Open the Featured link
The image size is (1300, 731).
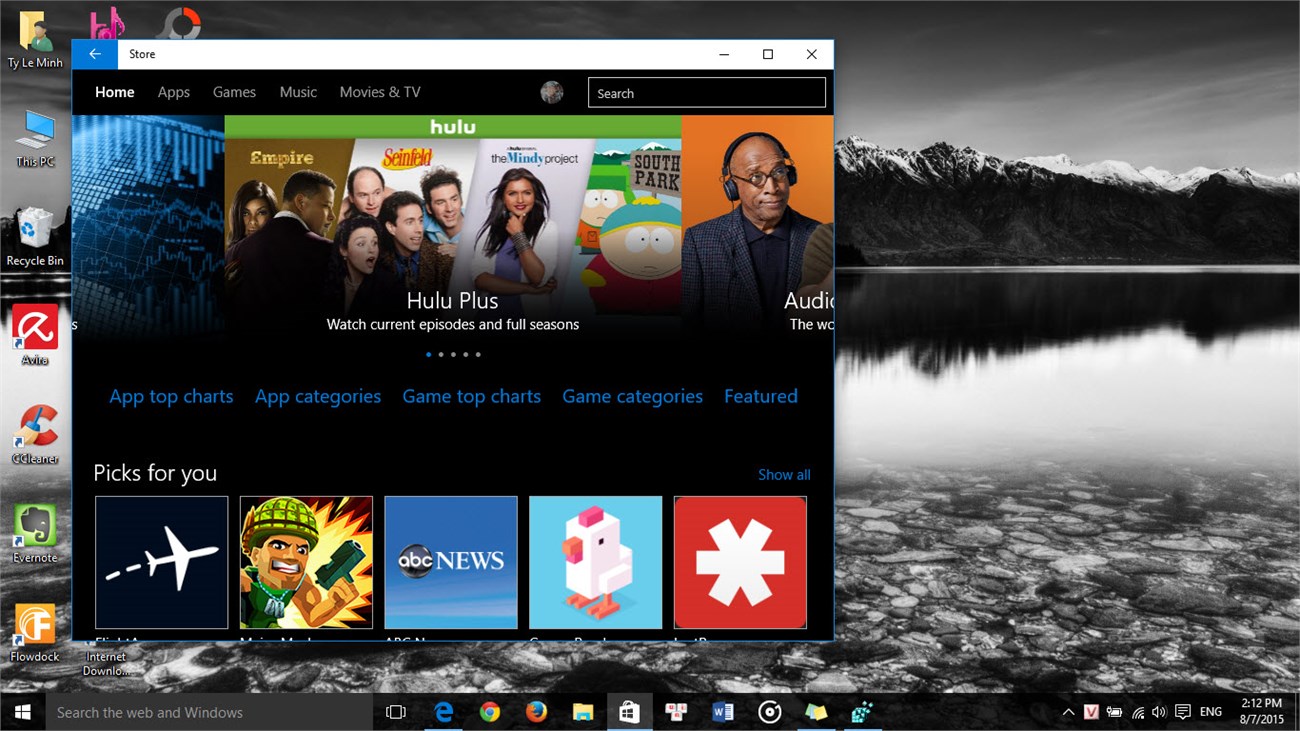pyautogui.click(x=761, y=396)
